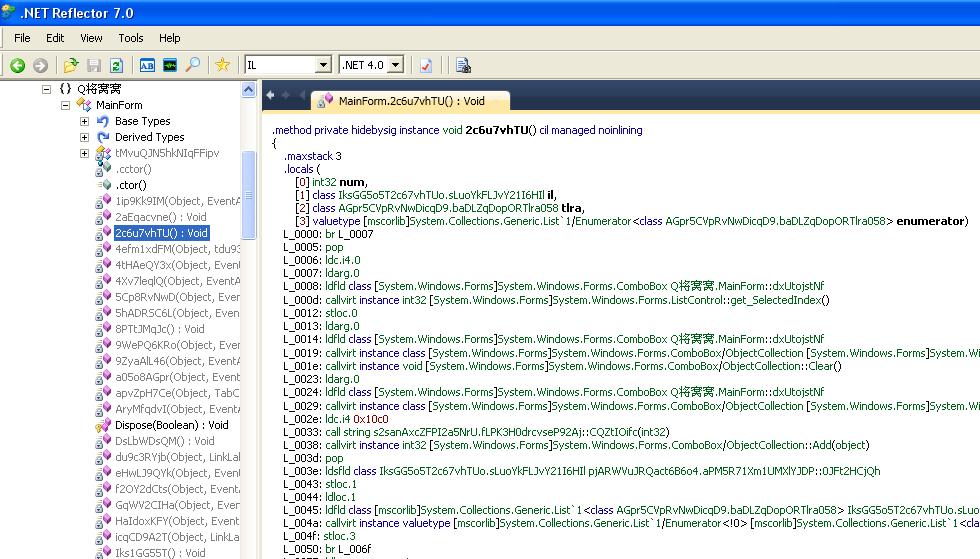
Task: Click the locked document toolbar icon
Action: tap(463, 65)
